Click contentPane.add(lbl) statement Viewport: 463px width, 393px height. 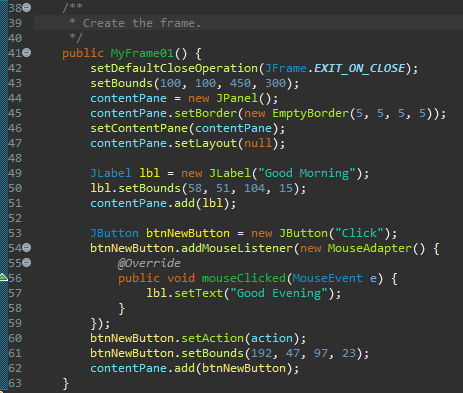(x=163, y=203)
